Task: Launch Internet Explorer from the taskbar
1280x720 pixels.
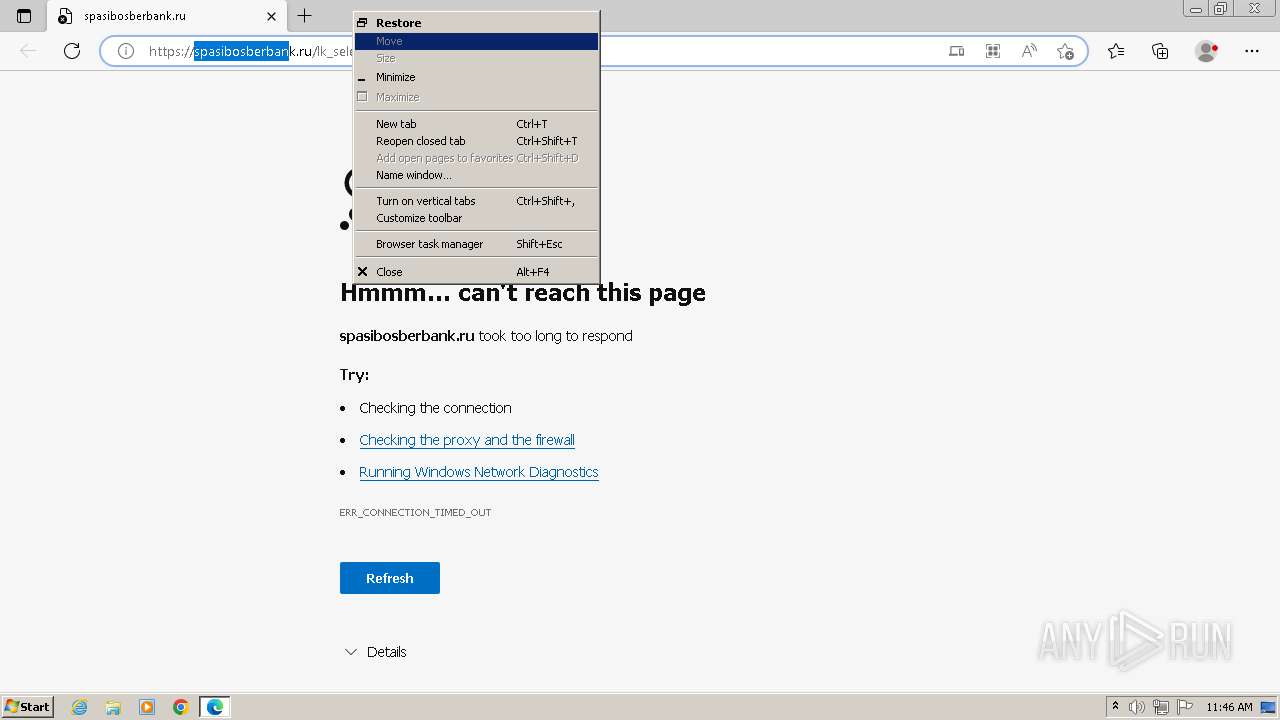Action: coord(80,707)
